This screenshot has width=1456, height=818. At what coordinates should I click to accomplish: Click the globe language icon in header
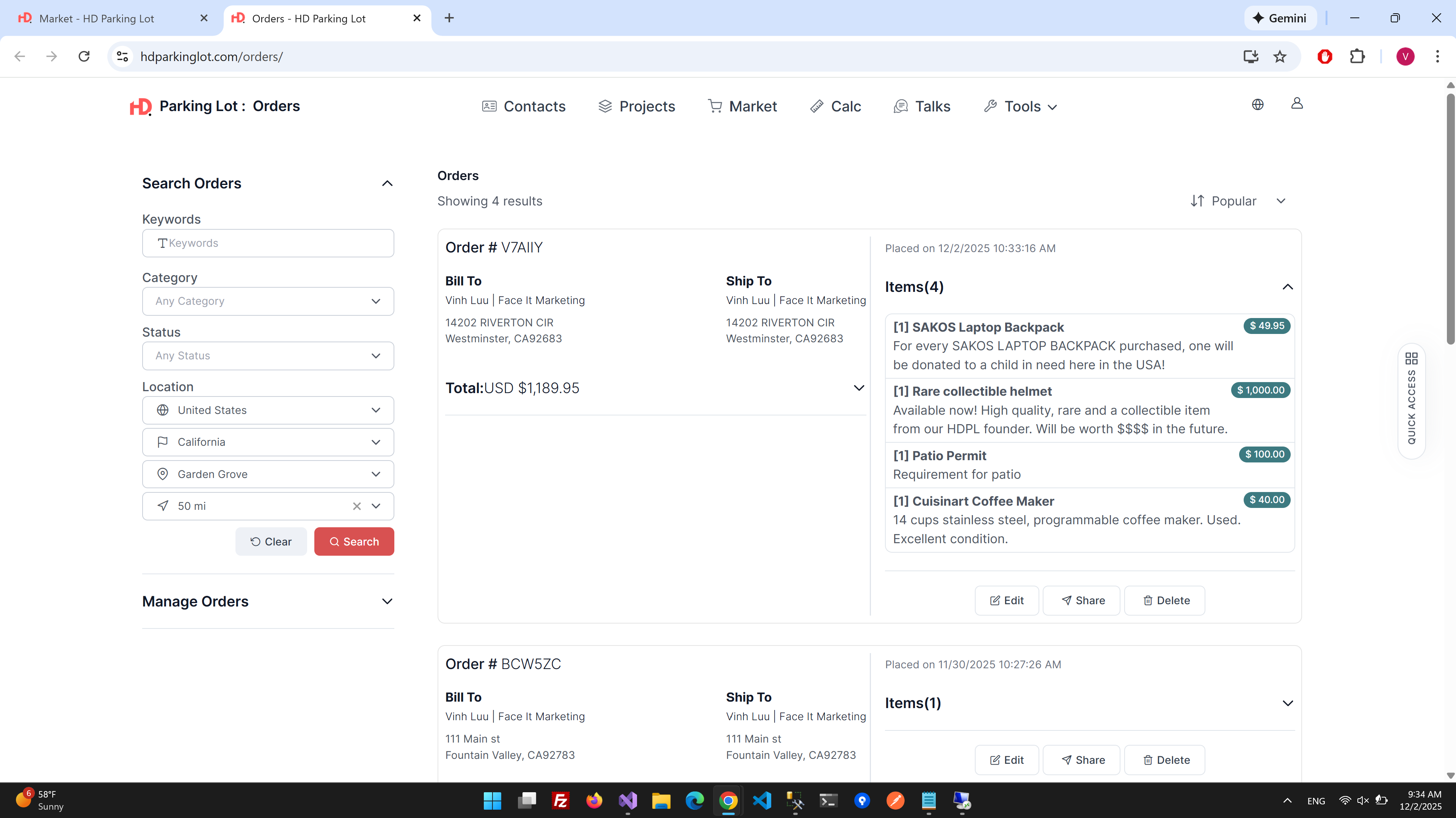point(1257,105)
